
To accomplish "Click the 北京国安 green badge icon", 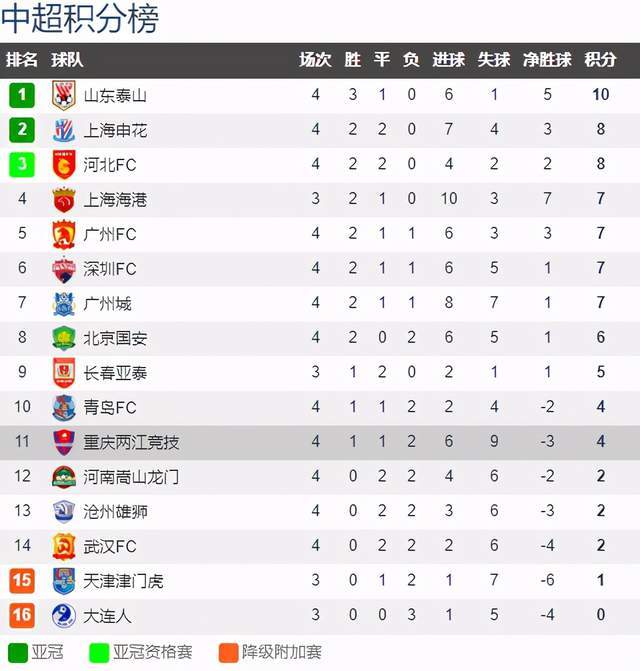I will 64,338.
